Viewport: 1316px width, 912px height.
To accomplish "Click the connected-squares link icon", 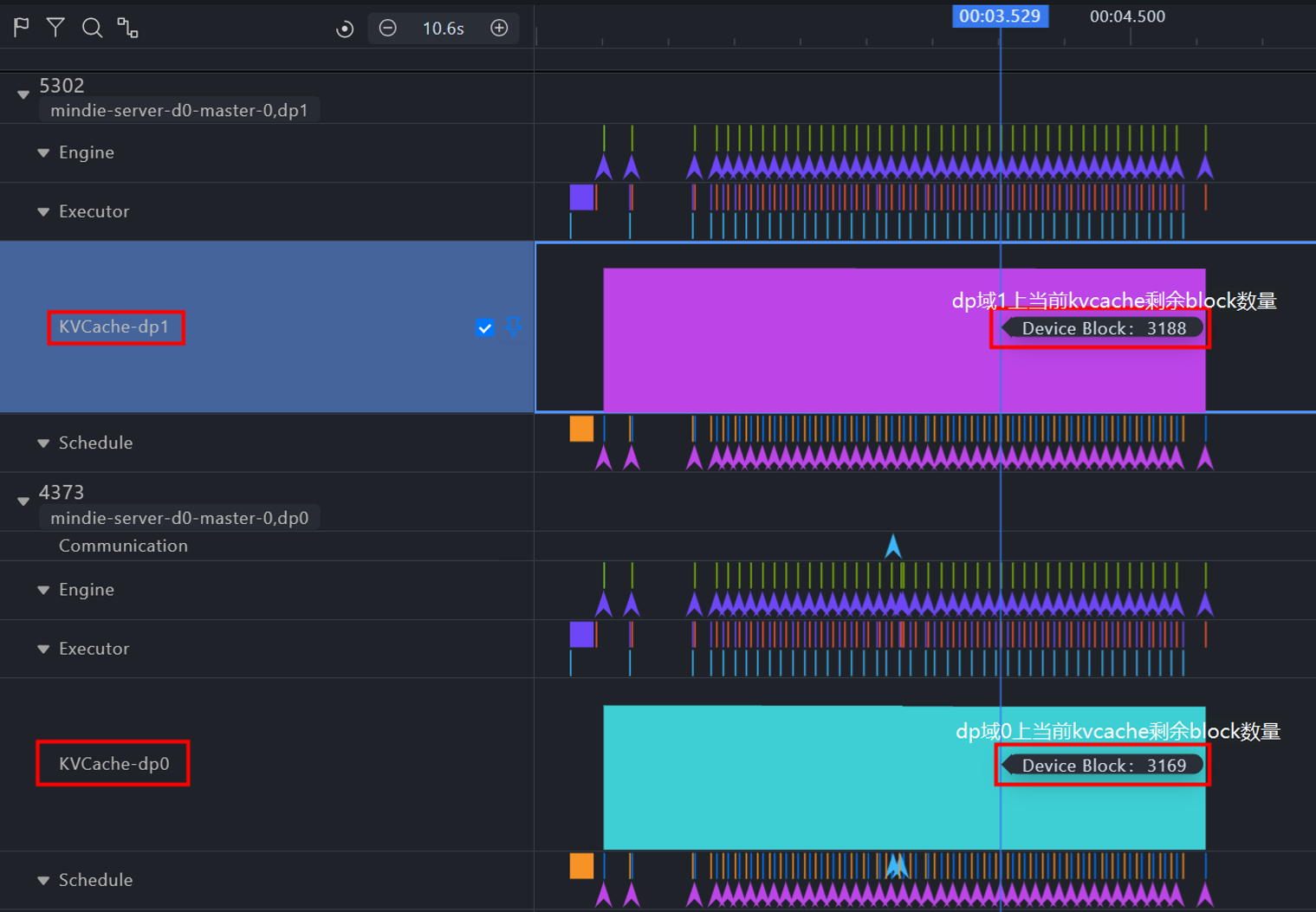I will click(128, 28).
